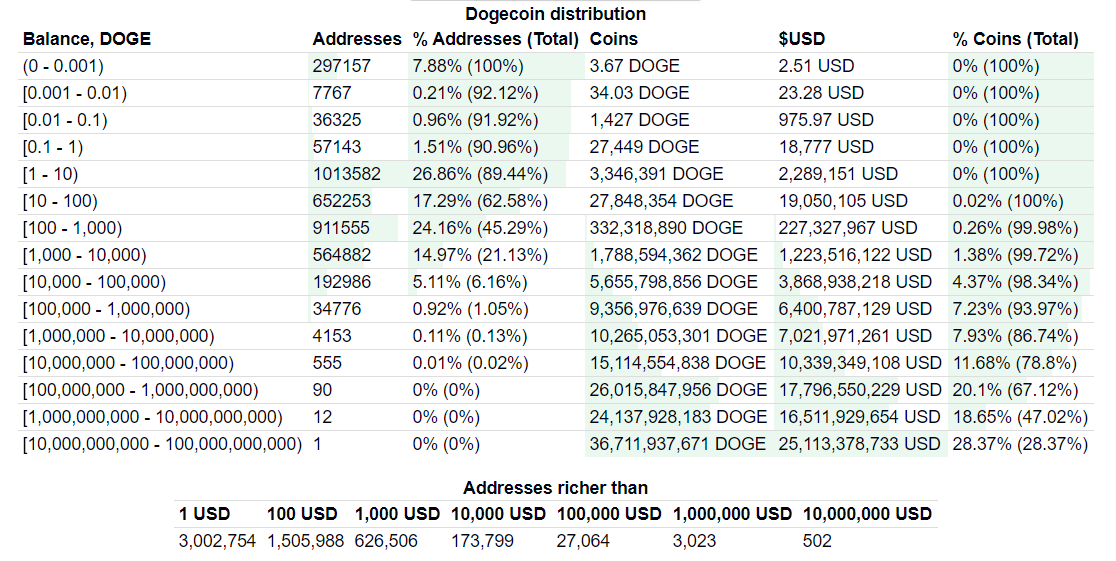
Task: Click the '6,400,787,129 USD' value
Action: pyautogui.click(x=855, y=310)
